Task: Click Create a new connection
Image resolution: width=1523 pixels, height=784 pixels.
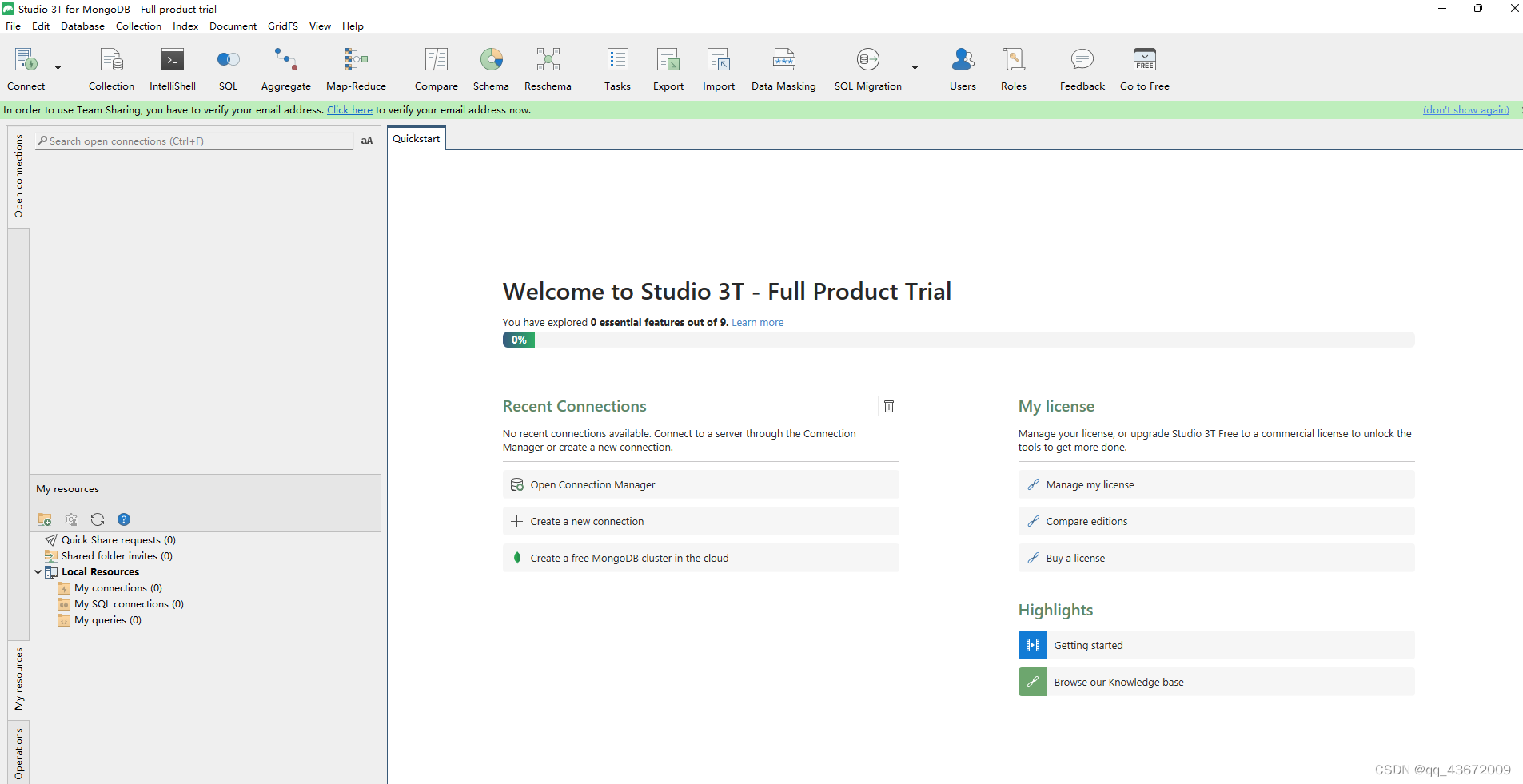Action: pyautogui.click(x=700, y=521)
